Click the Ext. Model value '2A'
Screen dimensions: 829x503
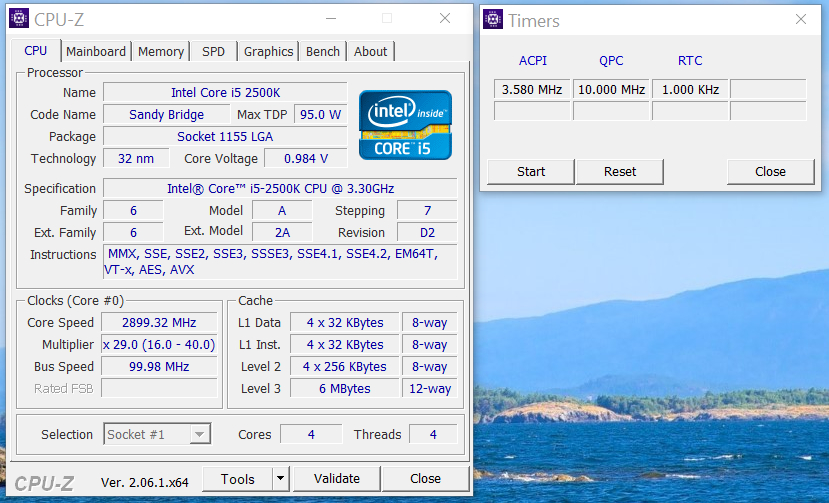click(282, 233)
